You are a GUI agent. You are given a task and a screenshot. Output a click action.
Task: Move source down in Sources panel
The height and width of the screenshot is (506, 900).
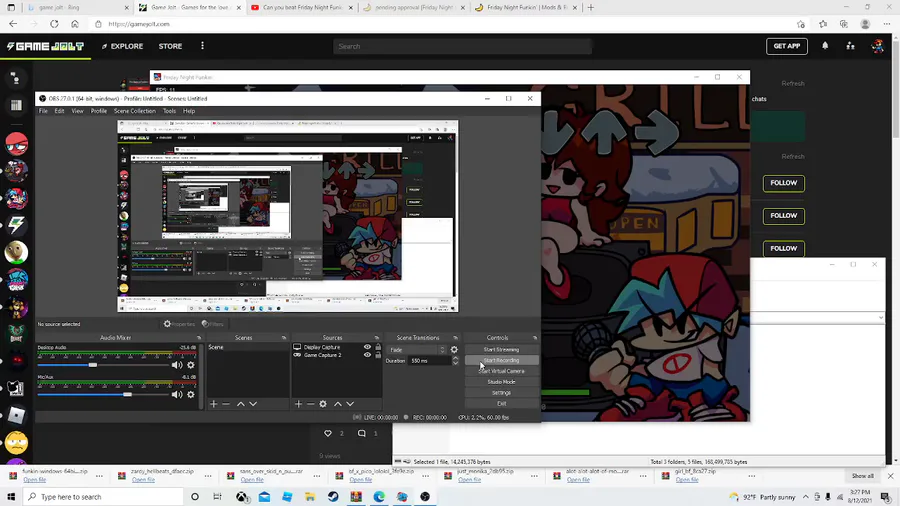[x=350, y=404]
